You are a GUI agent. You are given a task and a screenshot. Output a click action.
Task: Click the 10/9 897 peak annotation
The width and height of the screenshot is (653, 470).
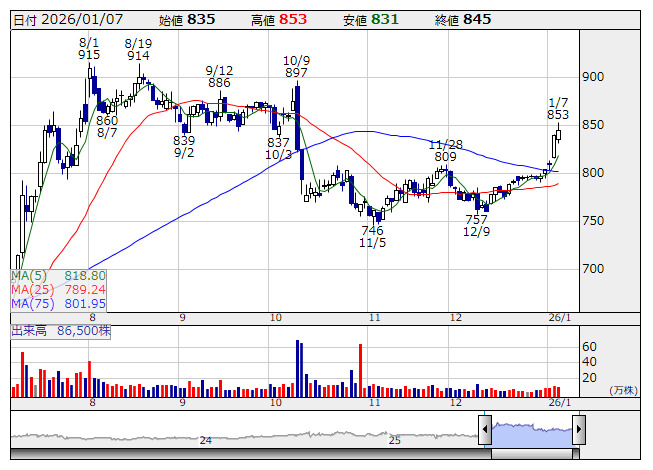[x=297, y=67]
